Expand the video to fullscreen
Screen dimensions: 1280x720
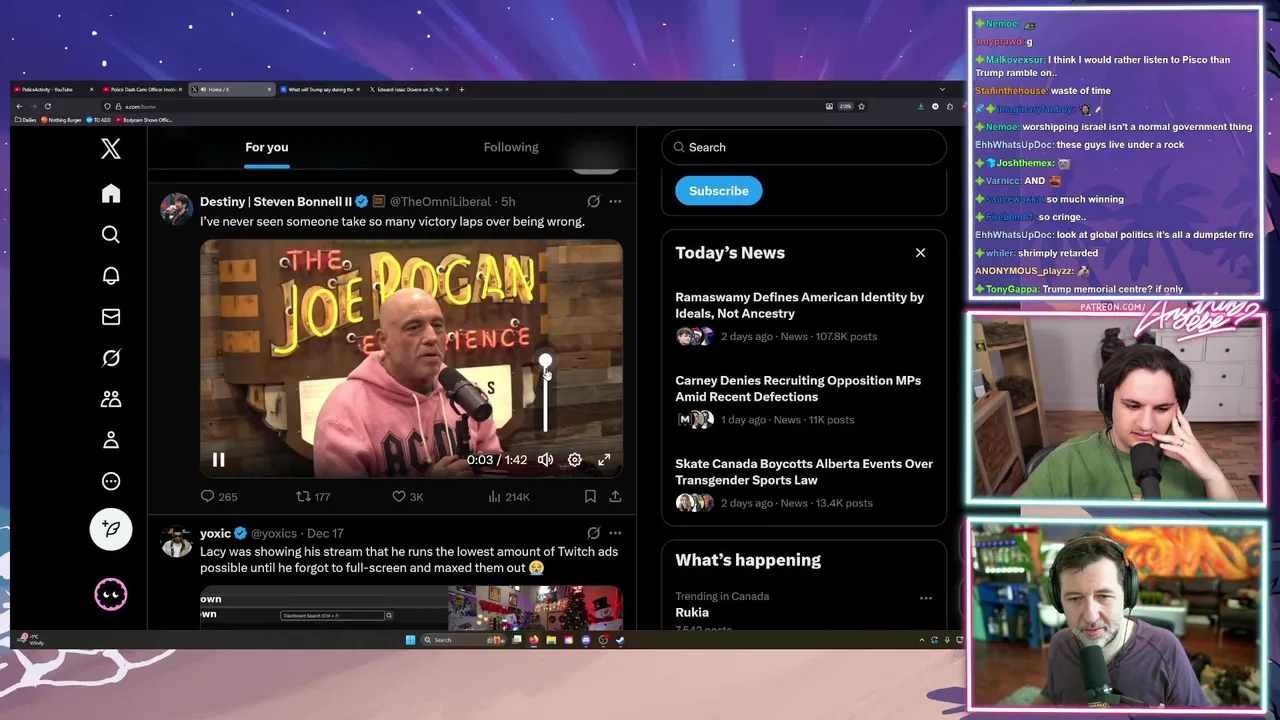(604, 460)
